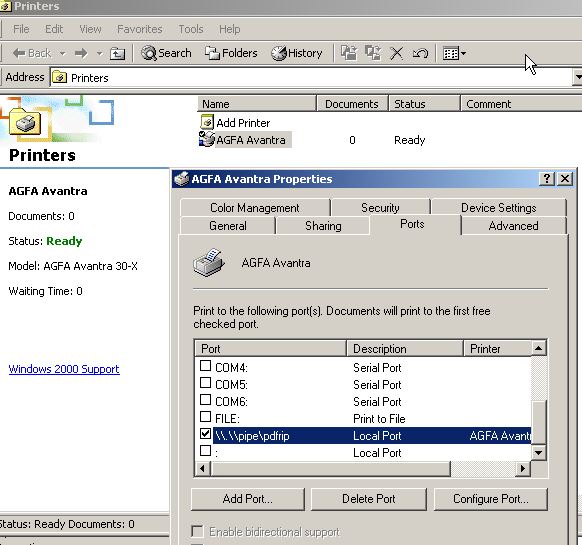The width and height of the screenshot is (582, 545).
Task: Switch to the Device Settings tab
Action: [x=498, y=208]
